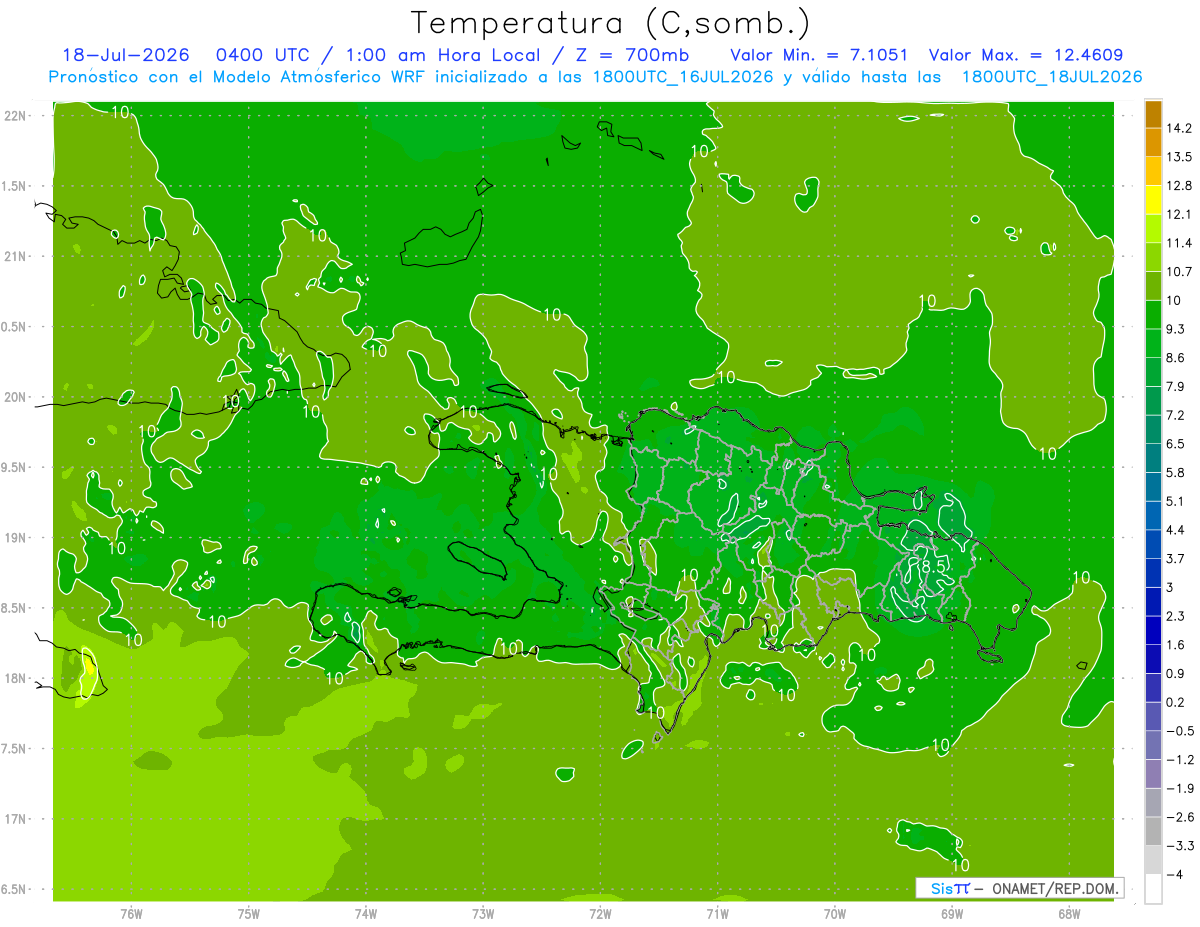Pick the yellow swatch between 12.8 and 12.1
Screen dimensions: 1200x927
1153,200
